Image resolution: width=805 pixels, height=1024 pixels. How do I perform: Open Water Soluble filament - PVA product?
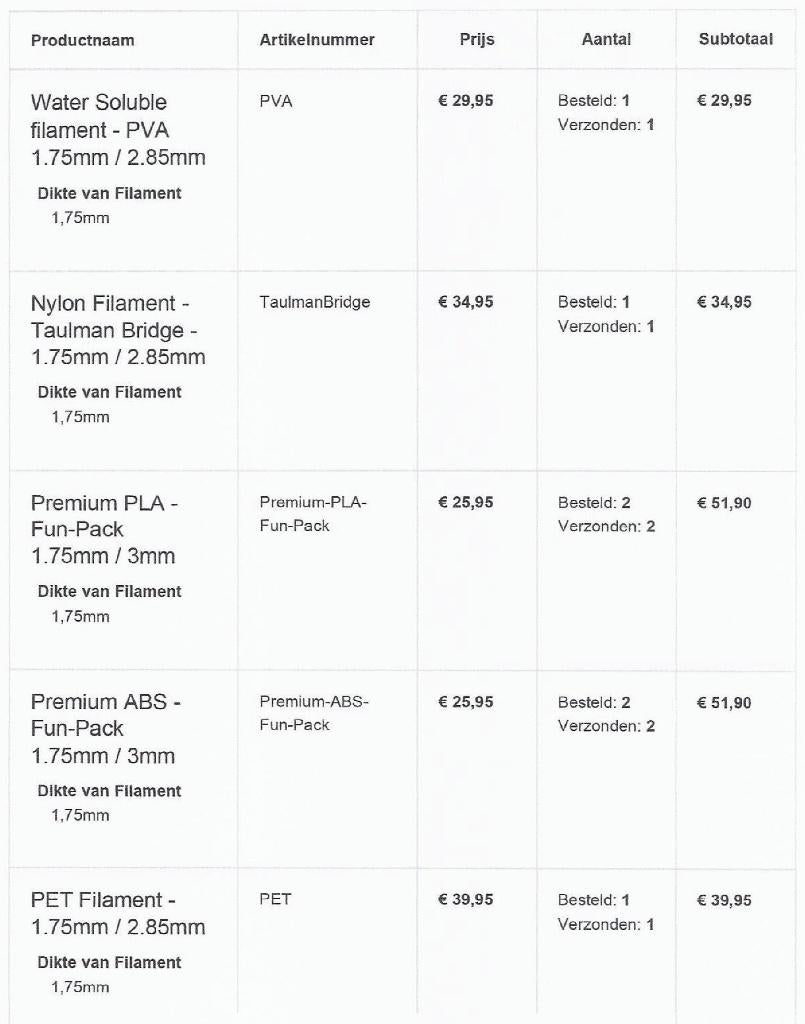(x=118, y=130)
